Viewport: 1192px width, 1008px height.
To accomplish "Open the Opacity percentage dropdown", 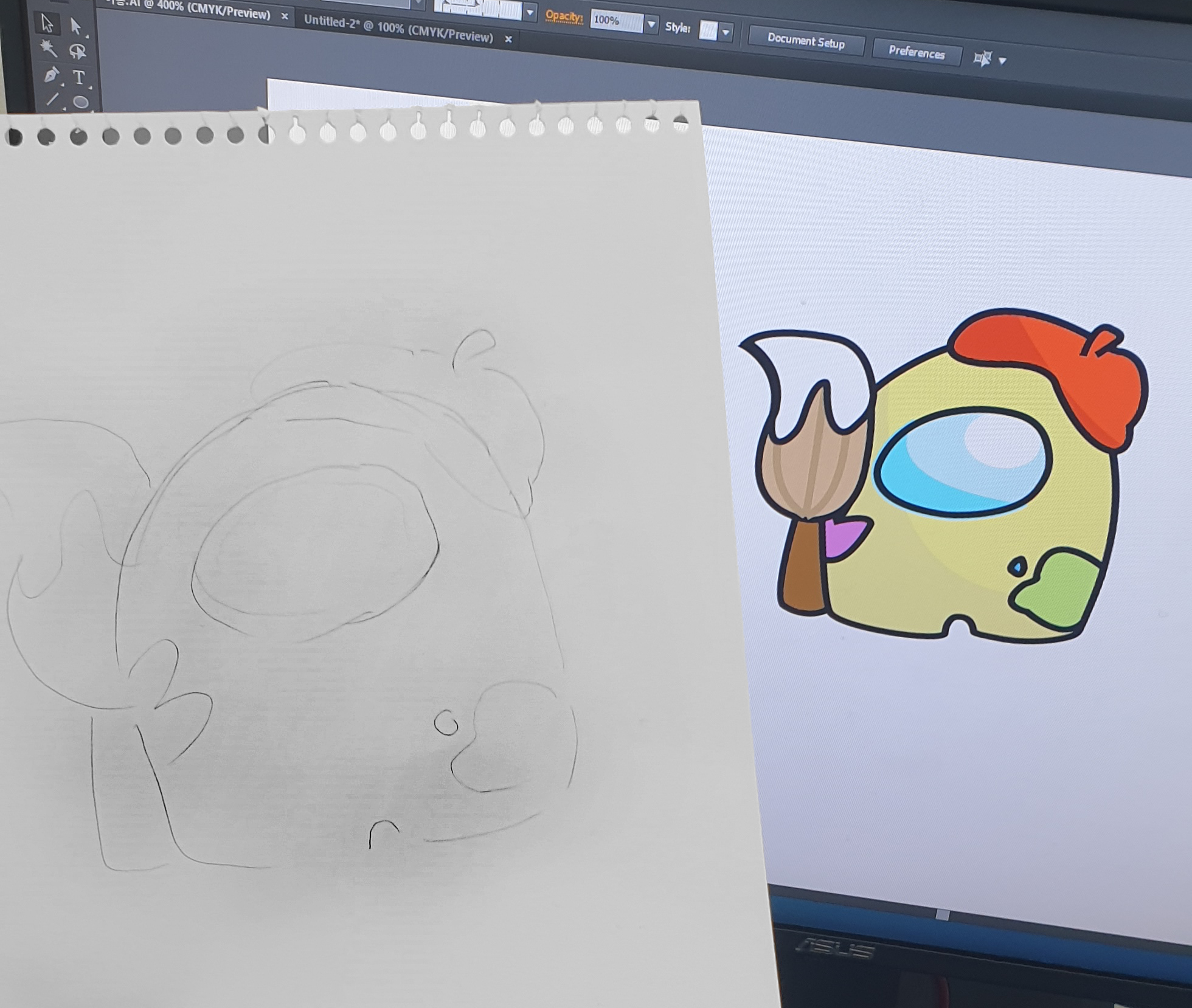I will (x=651, y=24).
